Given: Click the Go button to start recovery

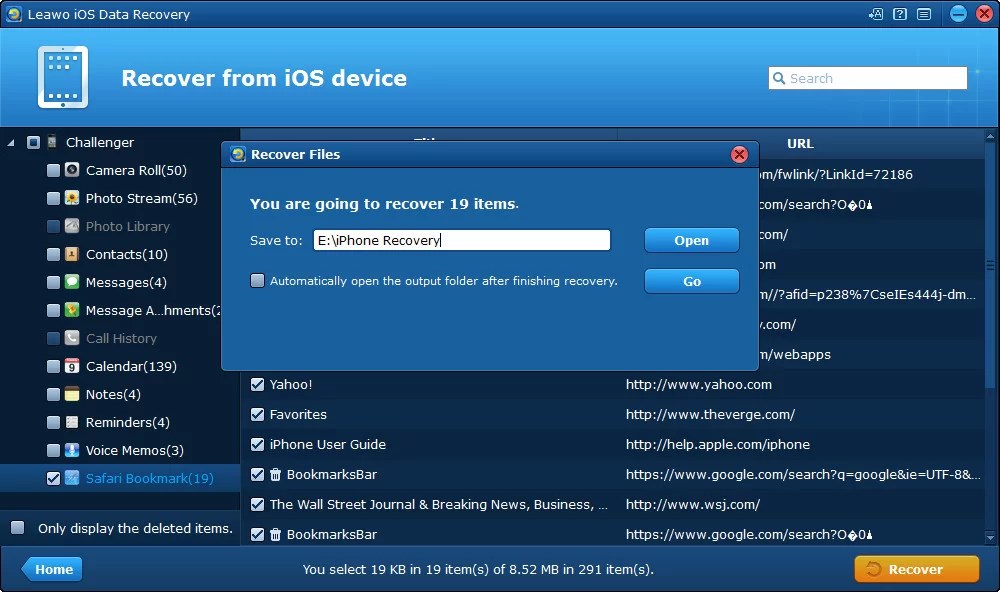Looking at the screenshot, I should pos(691,281).
